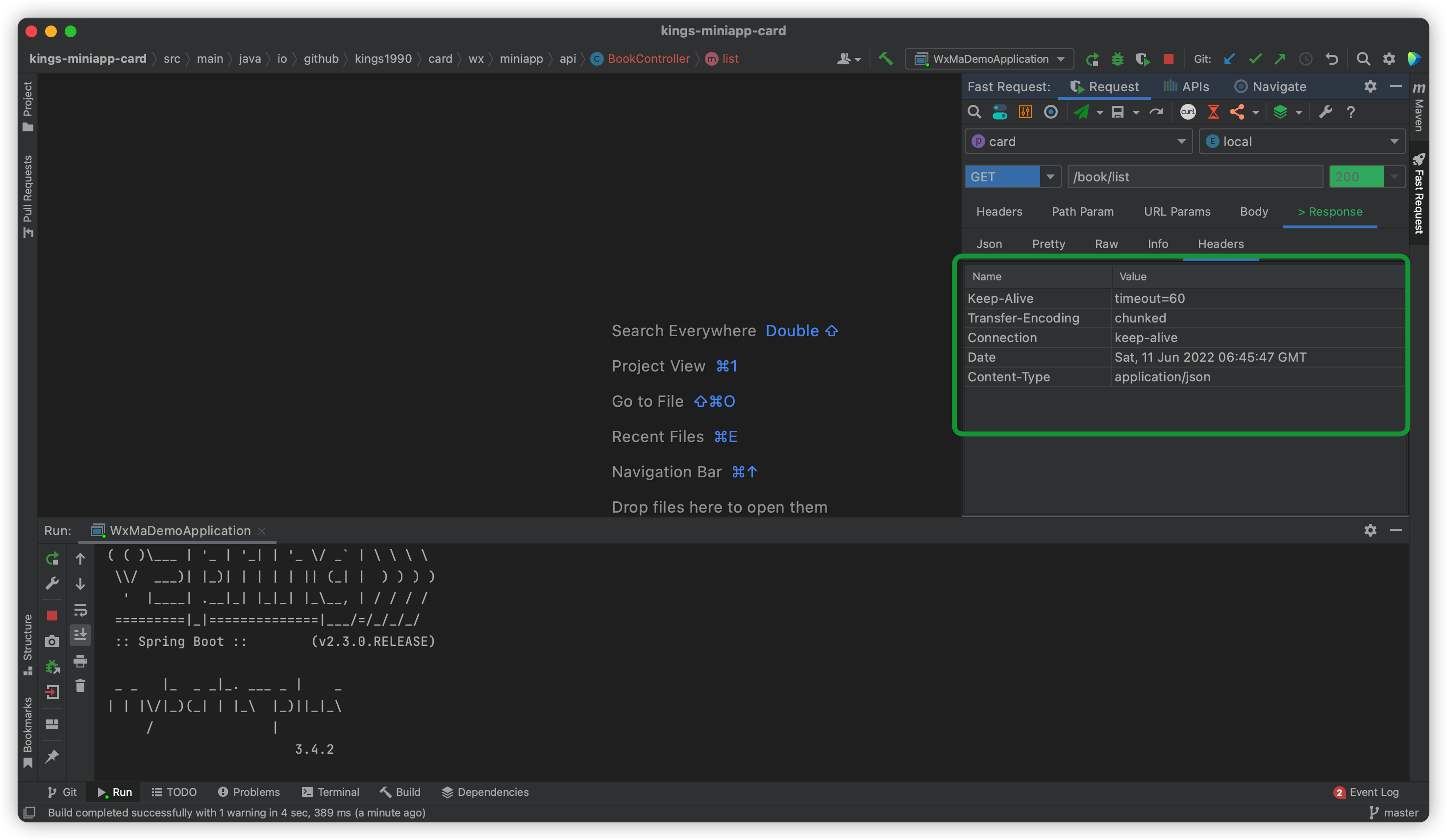Toggle the Fast Request teal switch icon
The width and height of the screenshot is (1447, 840).
pyautogui.click(x=999, y=112)
